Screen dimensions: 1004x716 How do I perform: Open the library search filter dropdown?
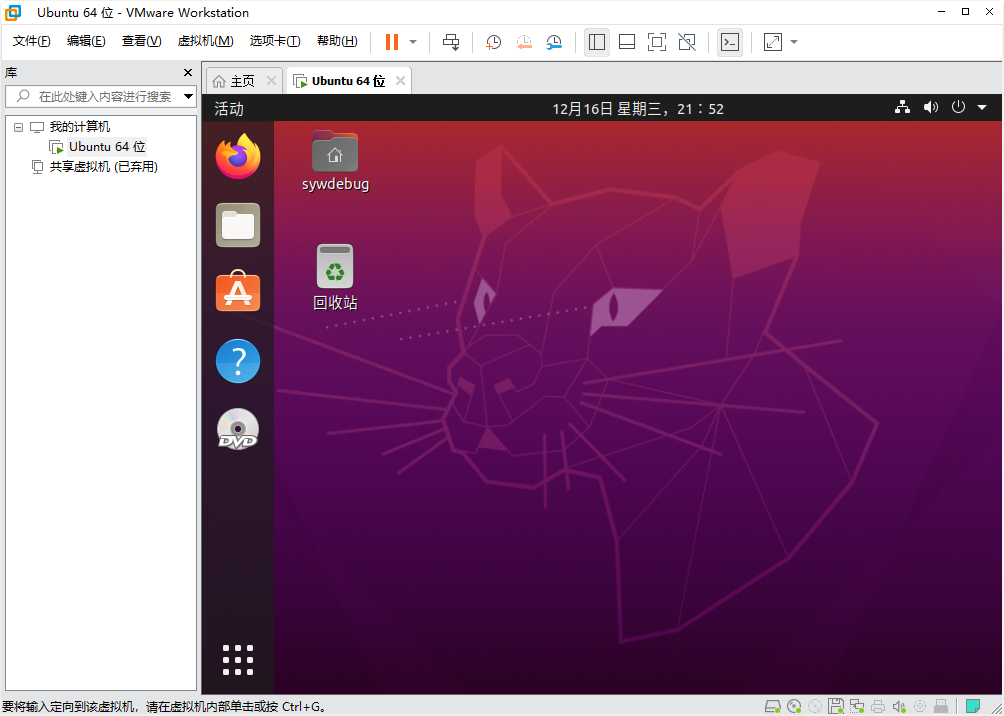(188, 97)
